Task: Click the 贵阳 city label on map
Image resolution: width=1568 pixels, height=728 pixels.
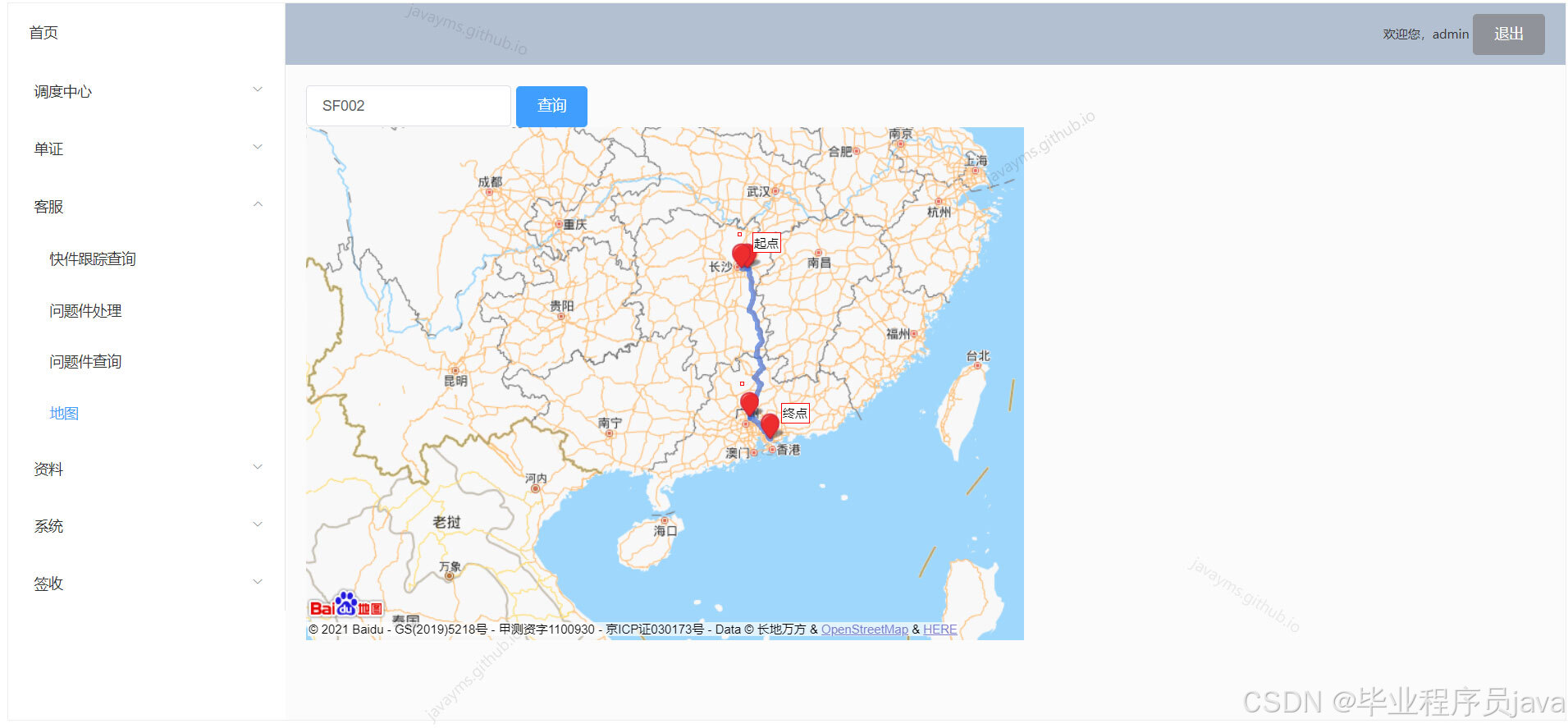Action: click(x=562, y=305)
